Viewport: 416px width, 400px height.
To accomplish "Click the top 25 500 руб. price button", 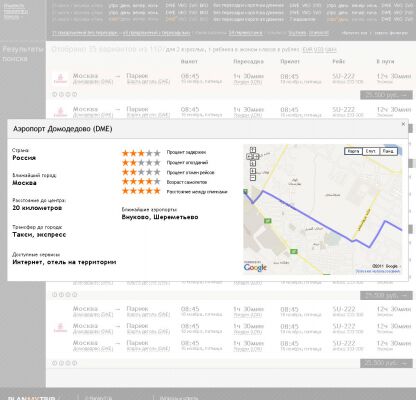I will [386, 95].
